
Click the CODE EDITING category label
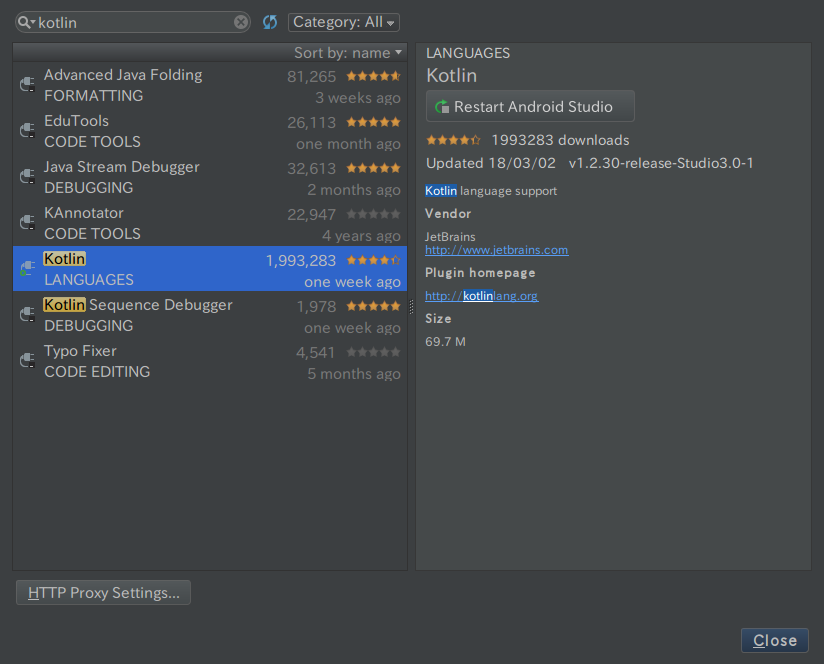pyautogui.click(x=97, y=371)
